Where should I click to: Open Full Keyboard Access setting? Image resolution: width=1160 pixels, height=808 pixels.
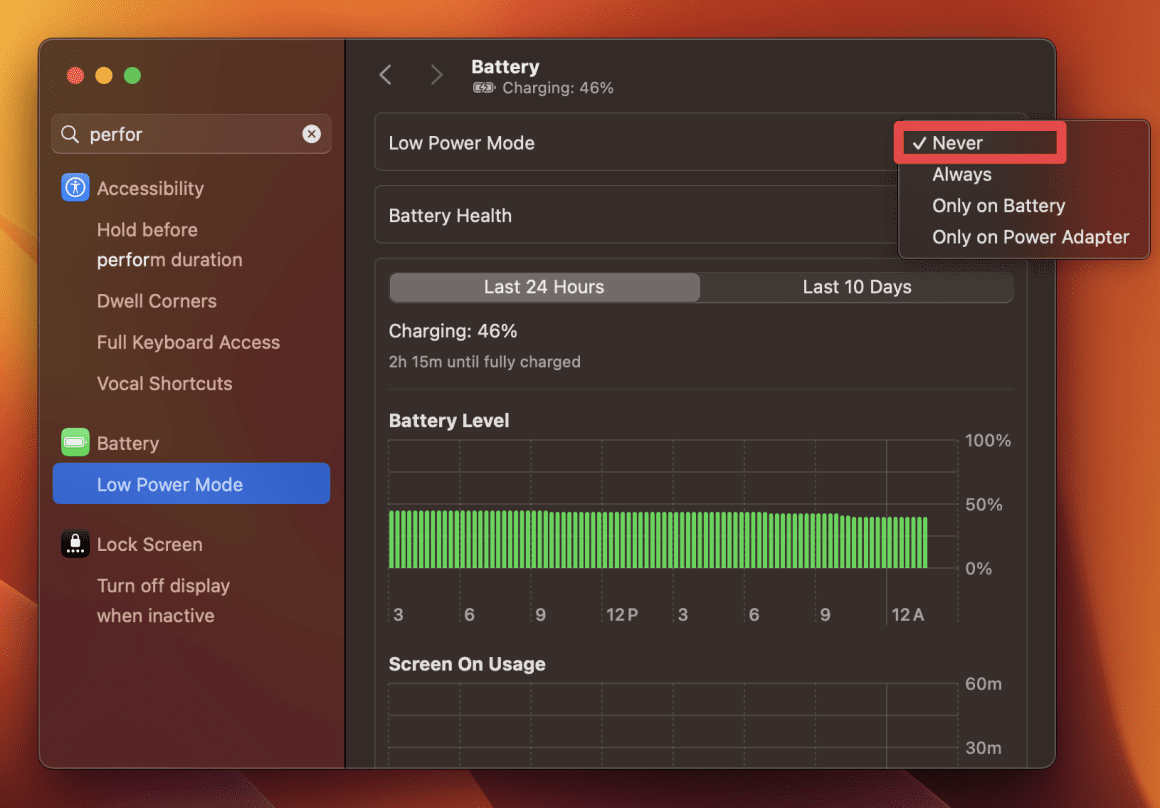coord(188,342)
